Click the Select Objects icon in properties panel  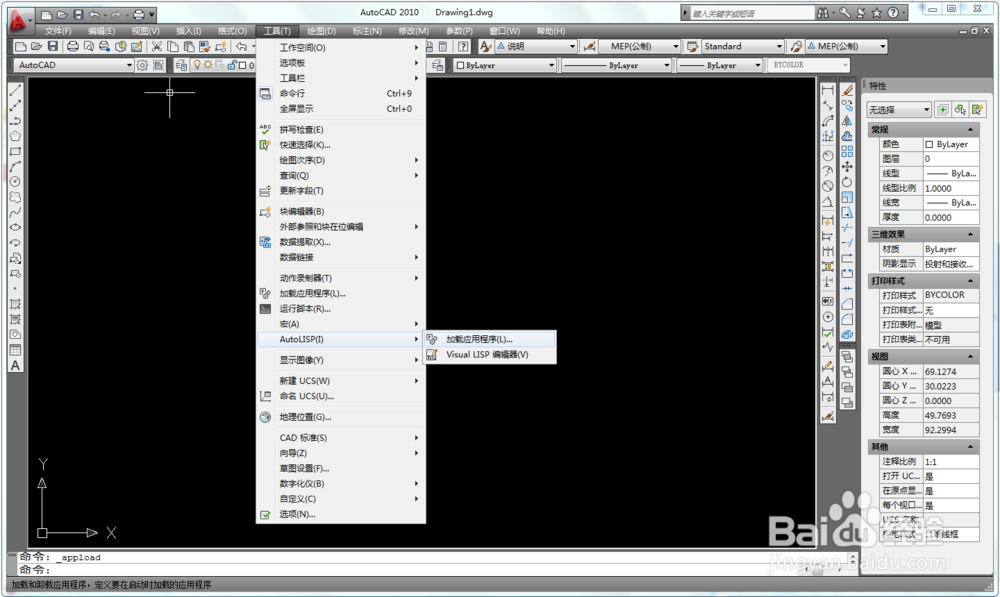[960, 110]
